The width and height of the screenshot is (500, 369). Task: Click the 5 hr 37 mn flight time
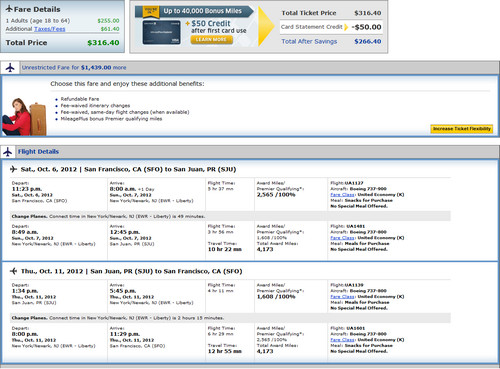(220, 189)
